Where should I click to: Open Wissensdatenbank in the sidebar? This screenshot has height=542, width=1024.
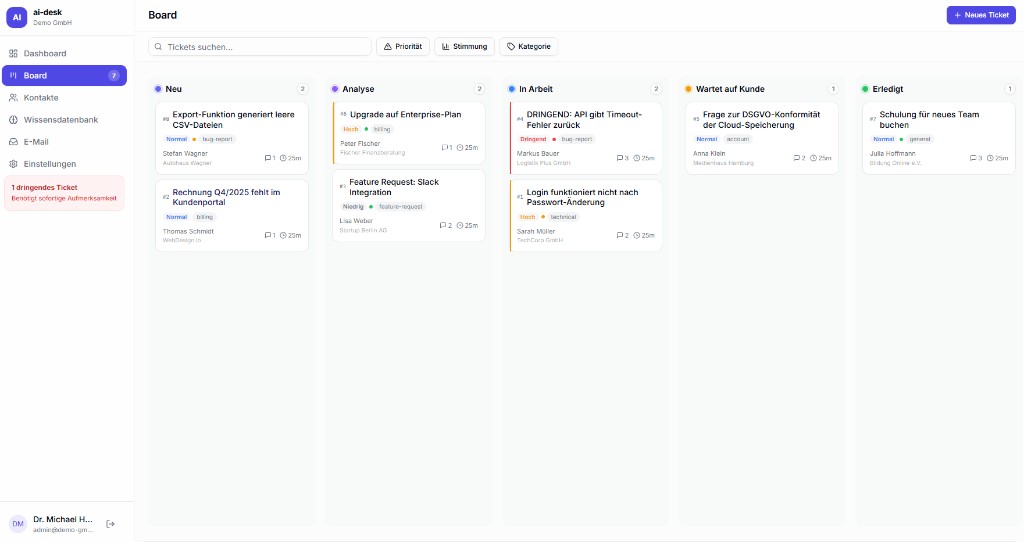[60, 119]
